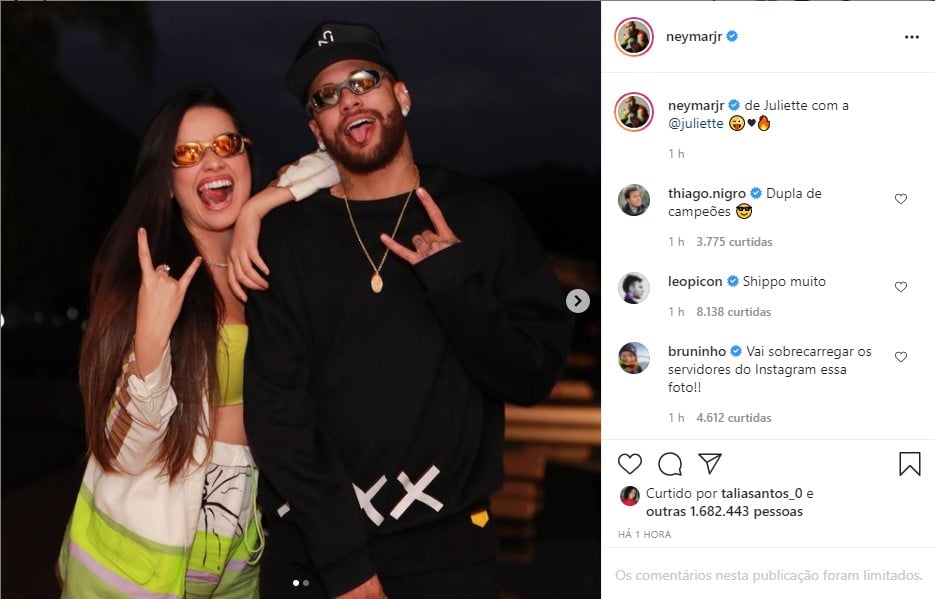
Task: Like the post with the heart icon
Action: click(x=630, y=464)
